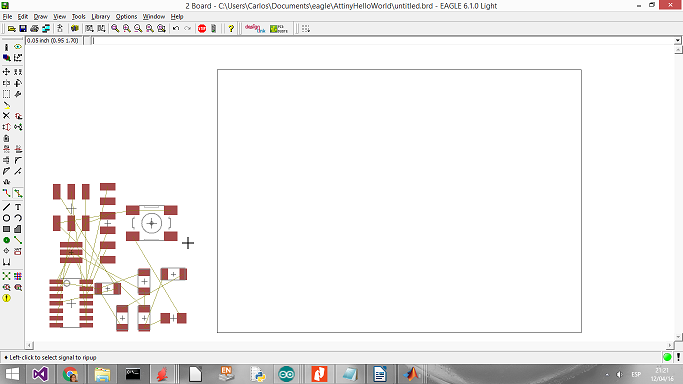Select the Rectangle tool
683x384 pixels.
click(6, 229)
